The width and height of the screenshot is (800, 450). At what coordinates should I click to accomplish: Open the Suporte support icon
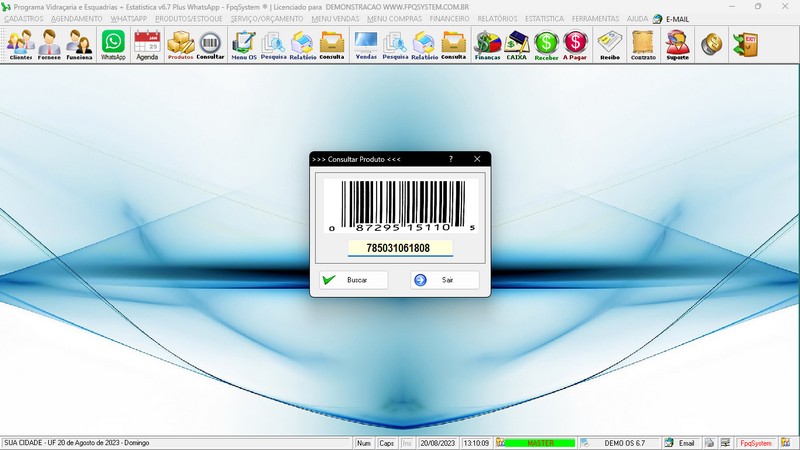click(x=678, y=45)
